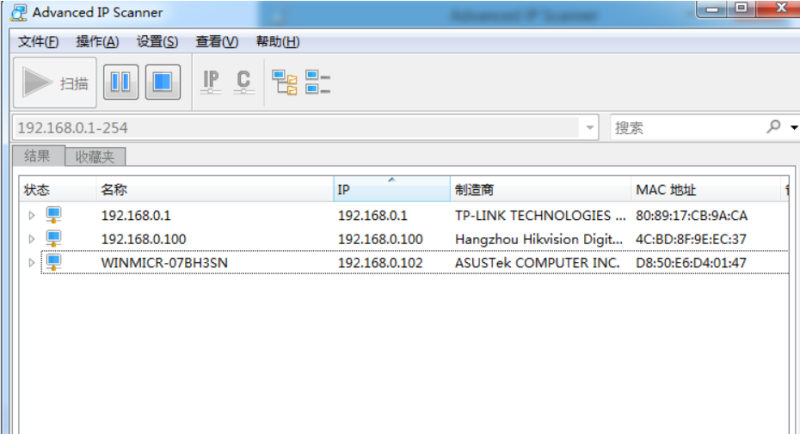
Task: Sort by the 制造商 column header
Action: [539, 190]
